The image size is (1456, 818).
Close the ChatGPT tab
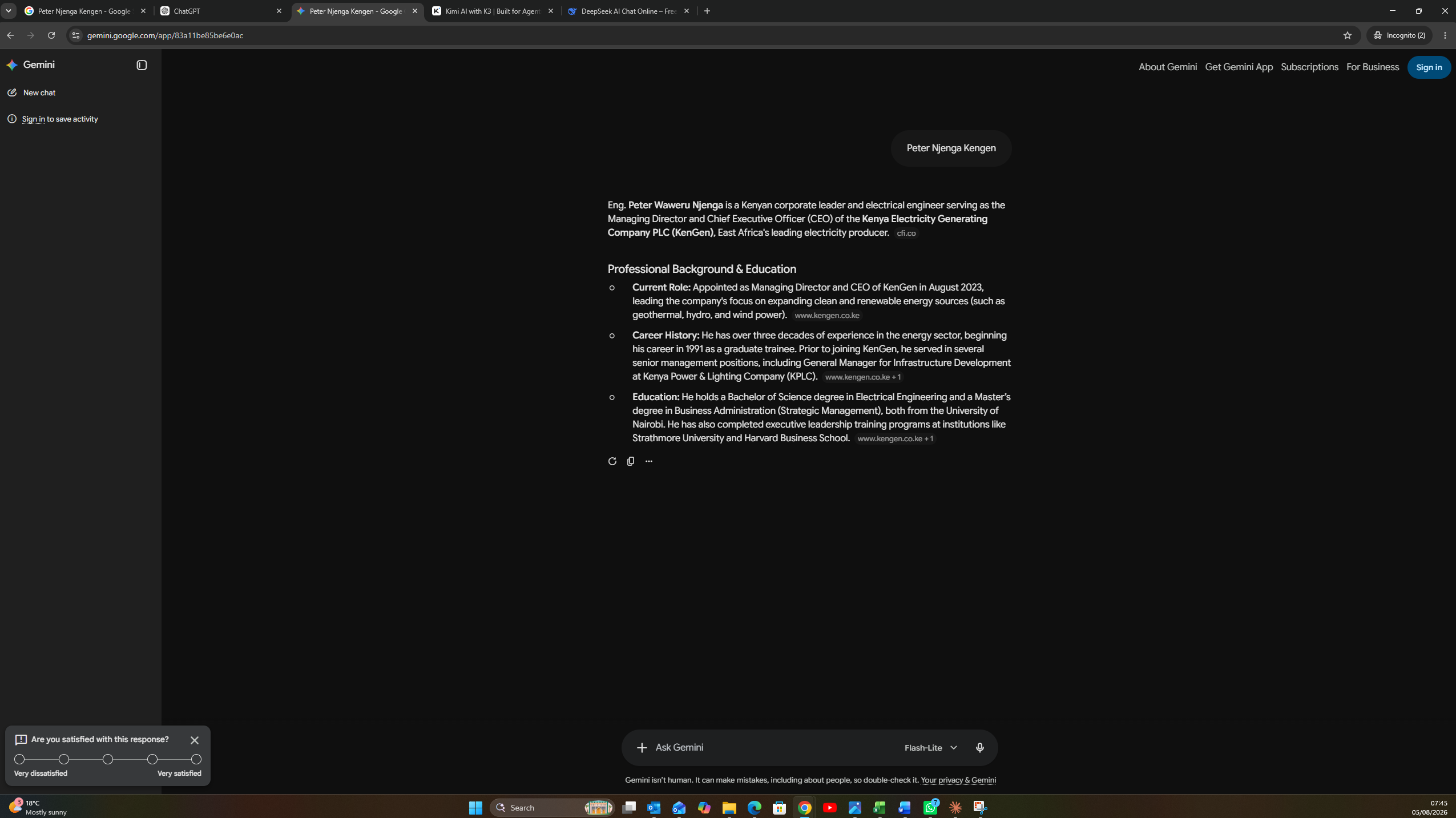[x=279, y=11]
